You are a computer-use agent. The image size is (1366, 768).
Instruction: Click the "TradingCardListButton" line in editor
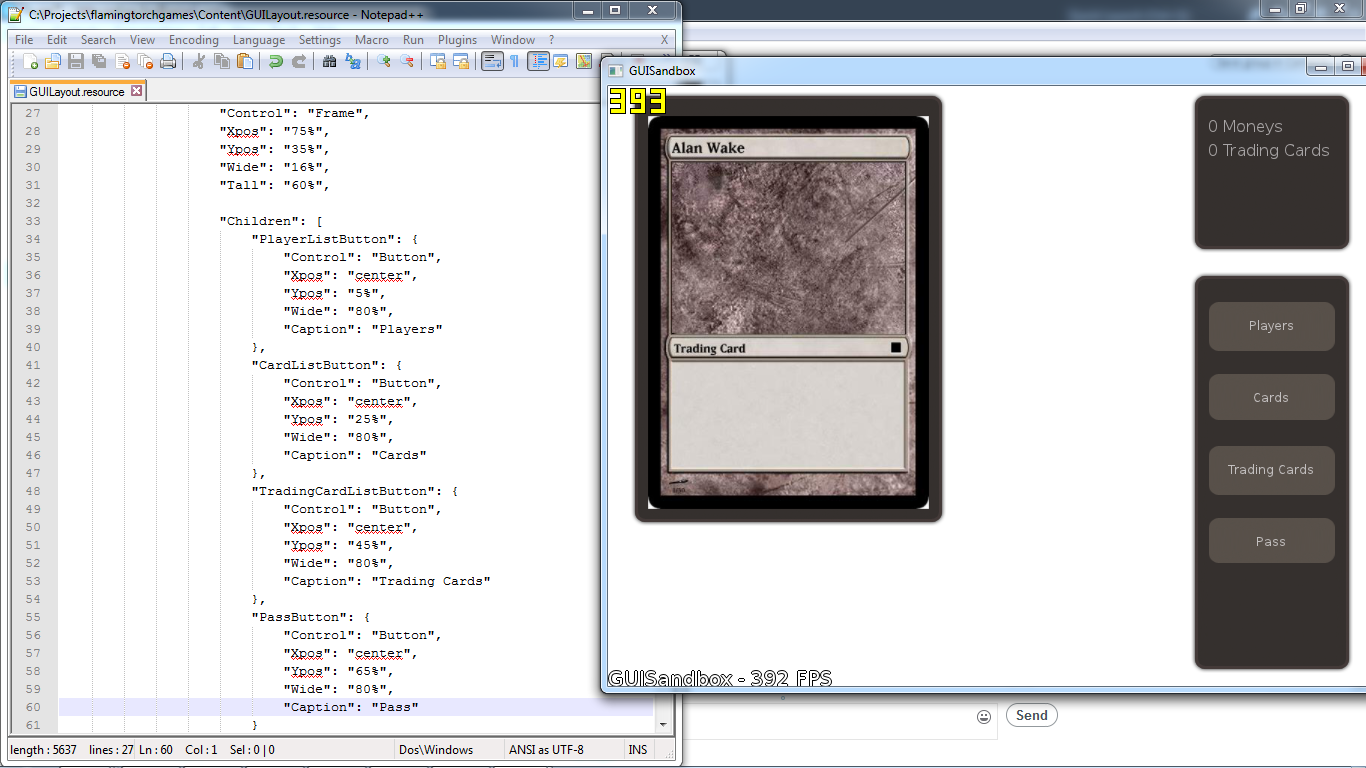(356, 491)
